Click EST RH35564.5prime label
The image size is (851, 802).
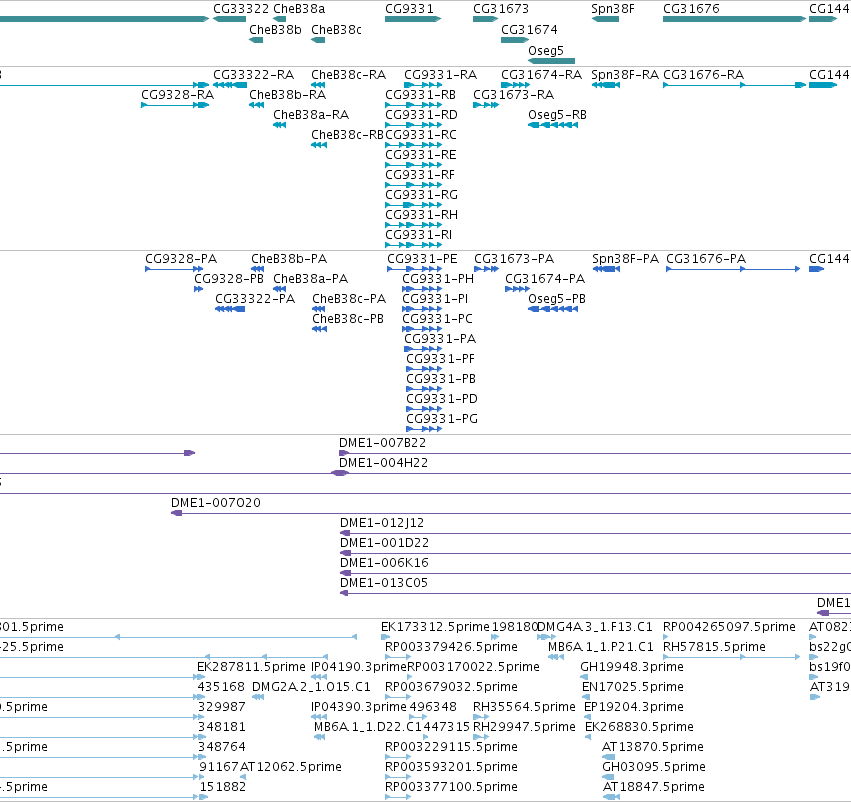(x=524, y=707)
